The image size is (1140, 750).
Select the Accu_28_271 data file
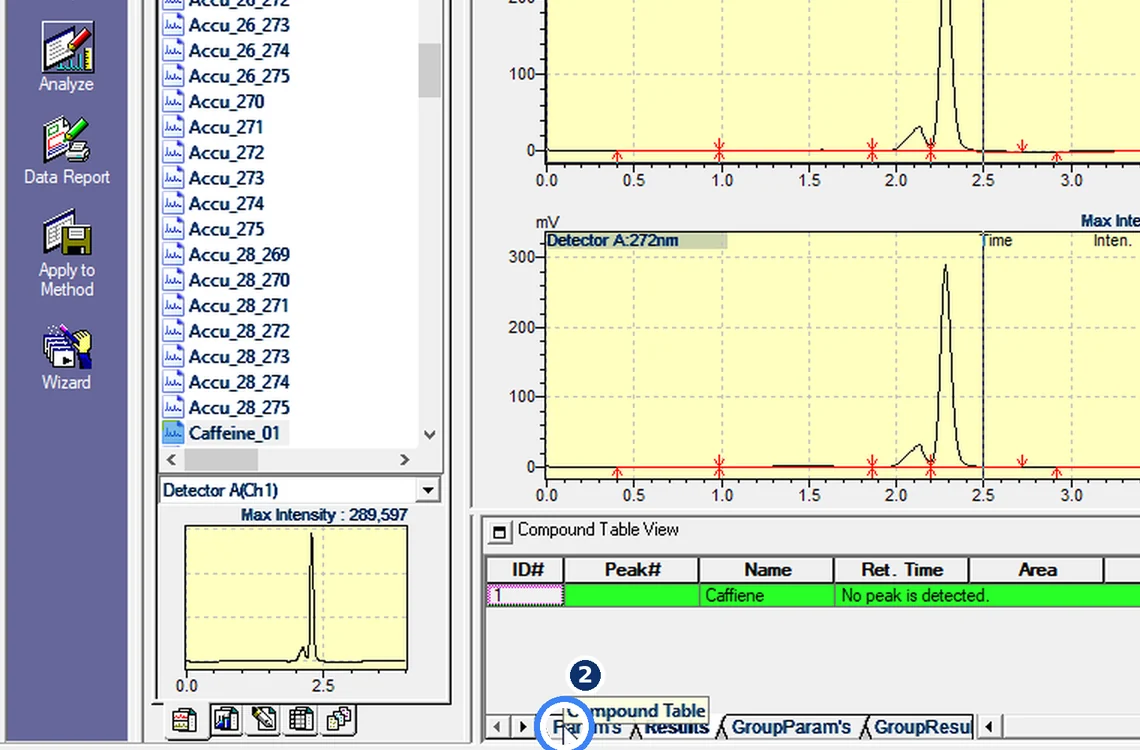tap(239, 305)
